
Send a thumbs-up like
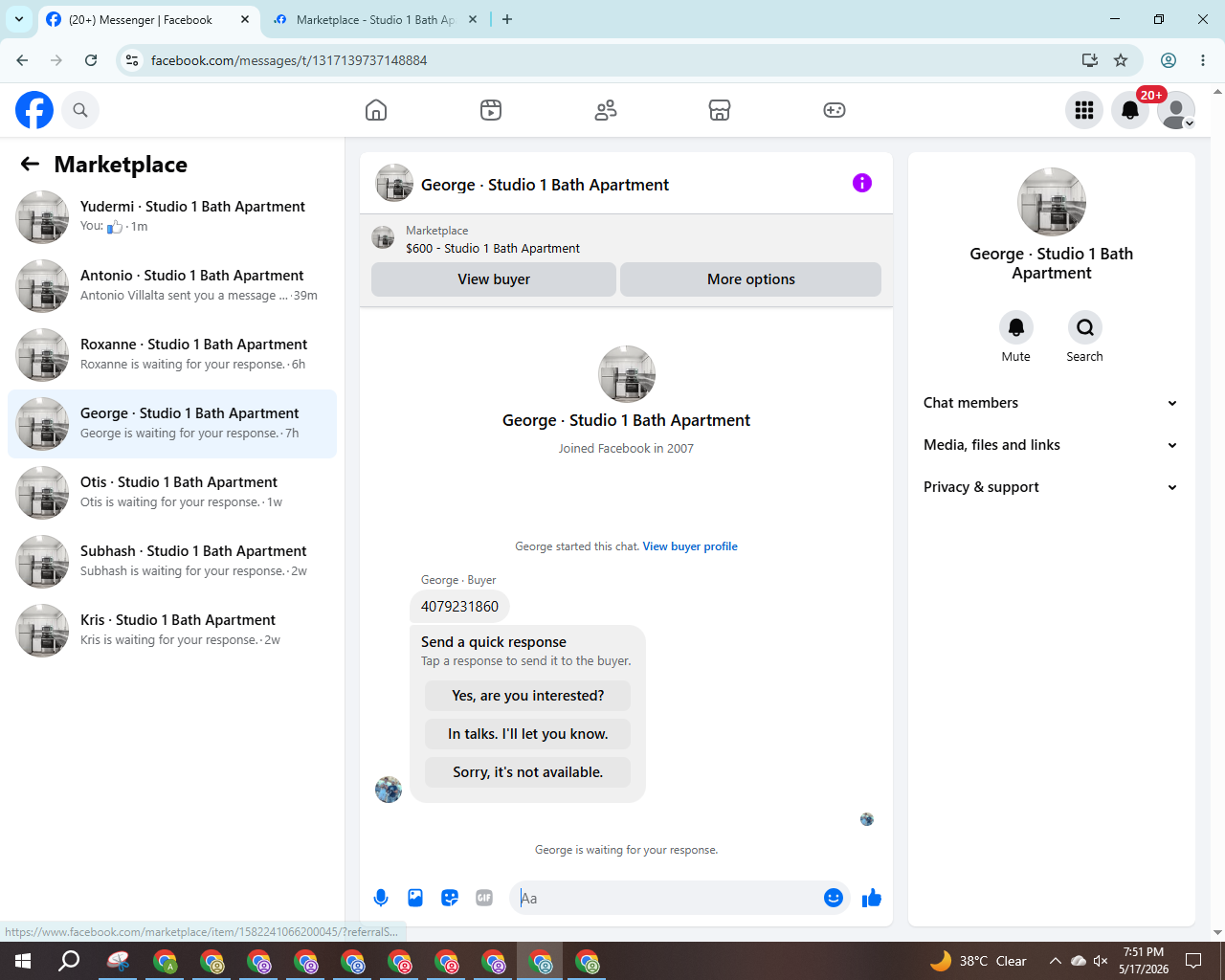tap(872, 898)
